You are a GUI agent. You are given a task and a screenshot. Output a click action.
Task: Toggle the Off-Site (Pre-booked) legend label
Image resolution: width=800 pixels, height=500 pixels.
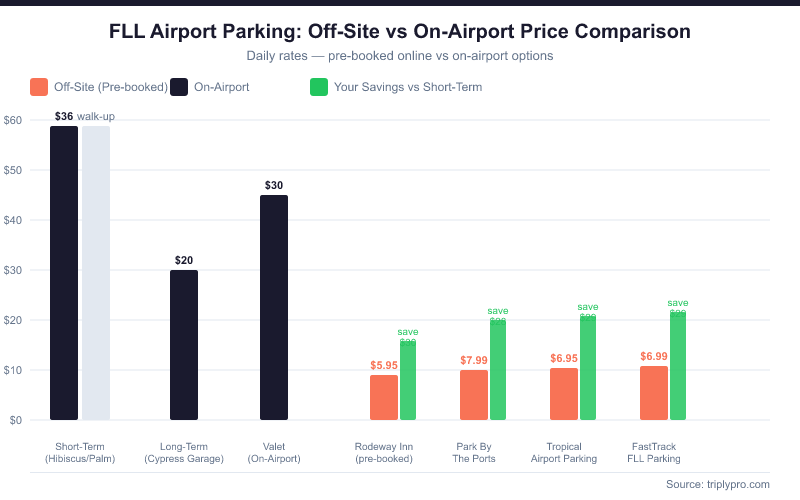point(111,87)
